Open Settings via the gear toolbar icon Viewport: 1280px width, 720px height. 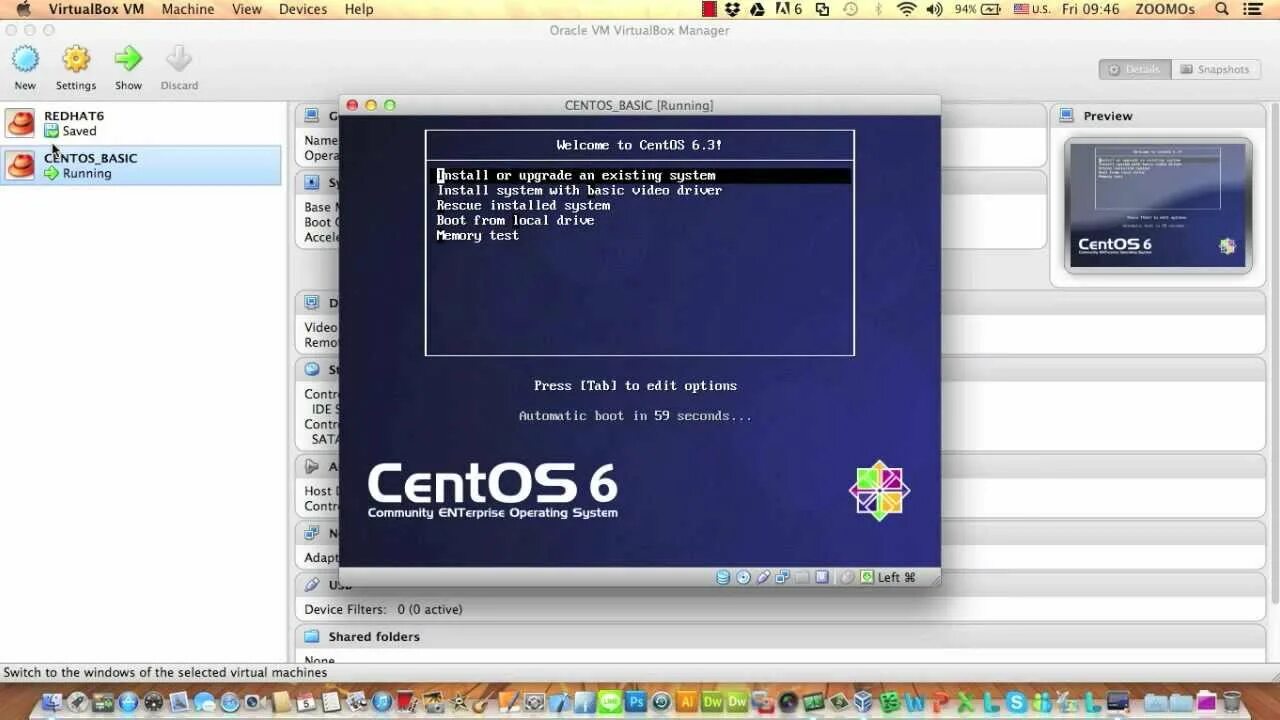(76, 59)
